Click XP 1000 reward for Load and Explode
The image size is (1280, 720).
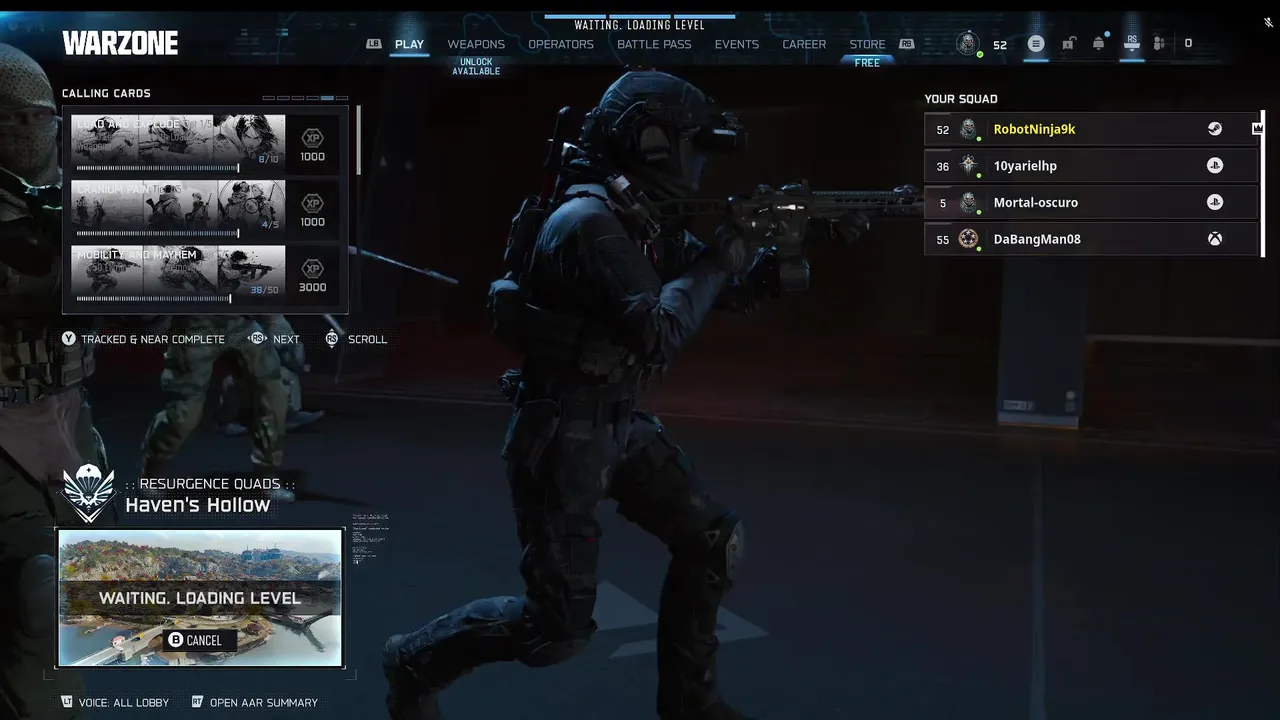click(x=313, y=143)
